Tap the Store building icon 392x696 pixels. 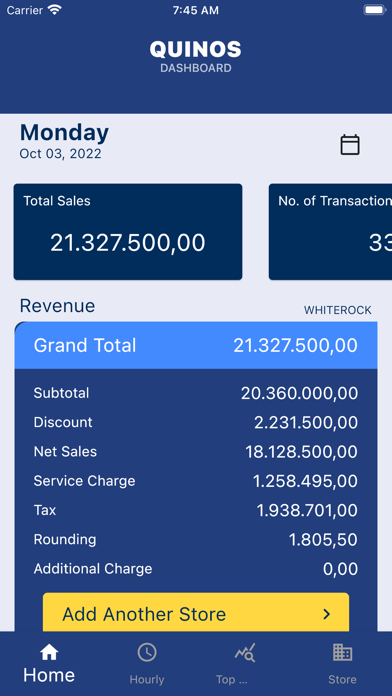(342, 652)
